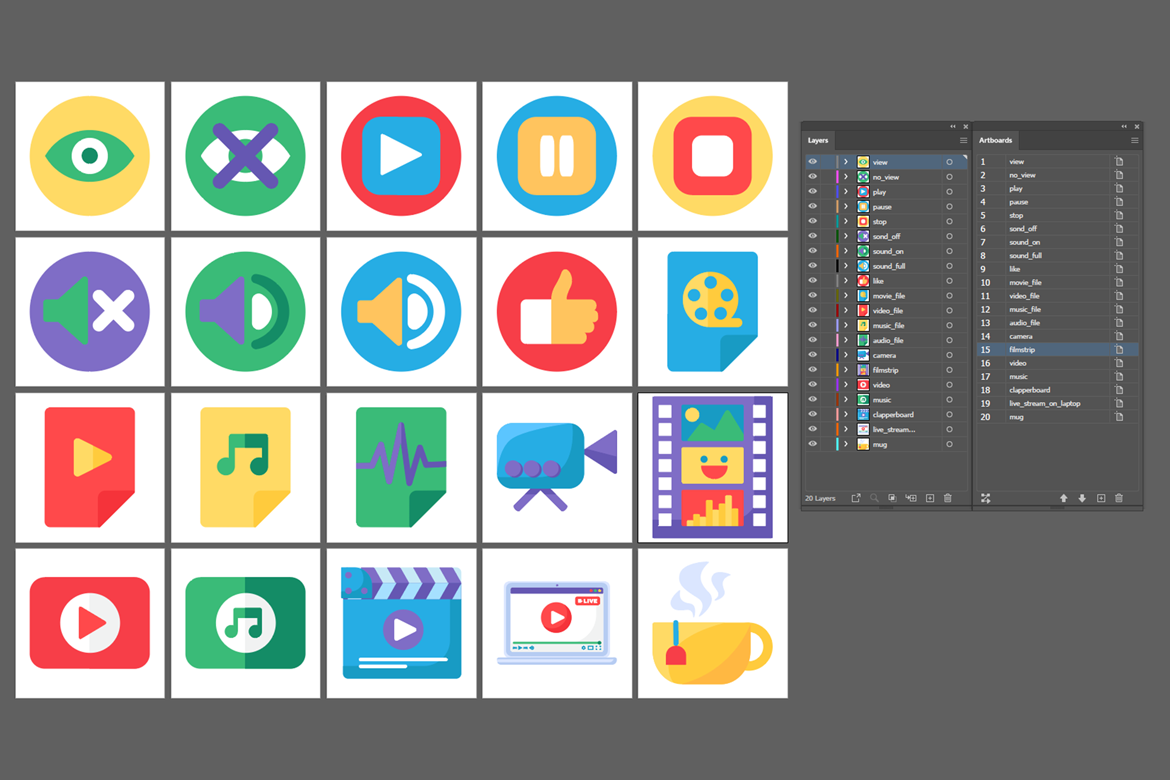Open the Layers panel flyout menu
This screenshot has width=1170, height=780.
point(962,141)
